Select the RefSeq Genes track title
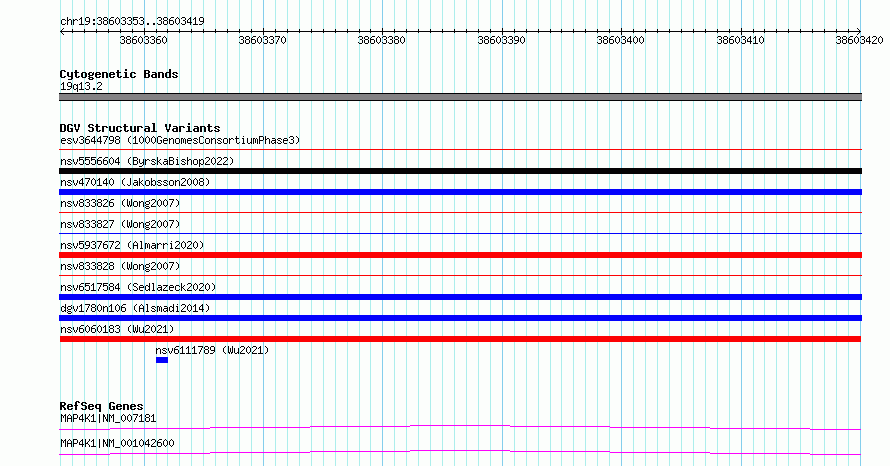890x466 pixels. 101,406
